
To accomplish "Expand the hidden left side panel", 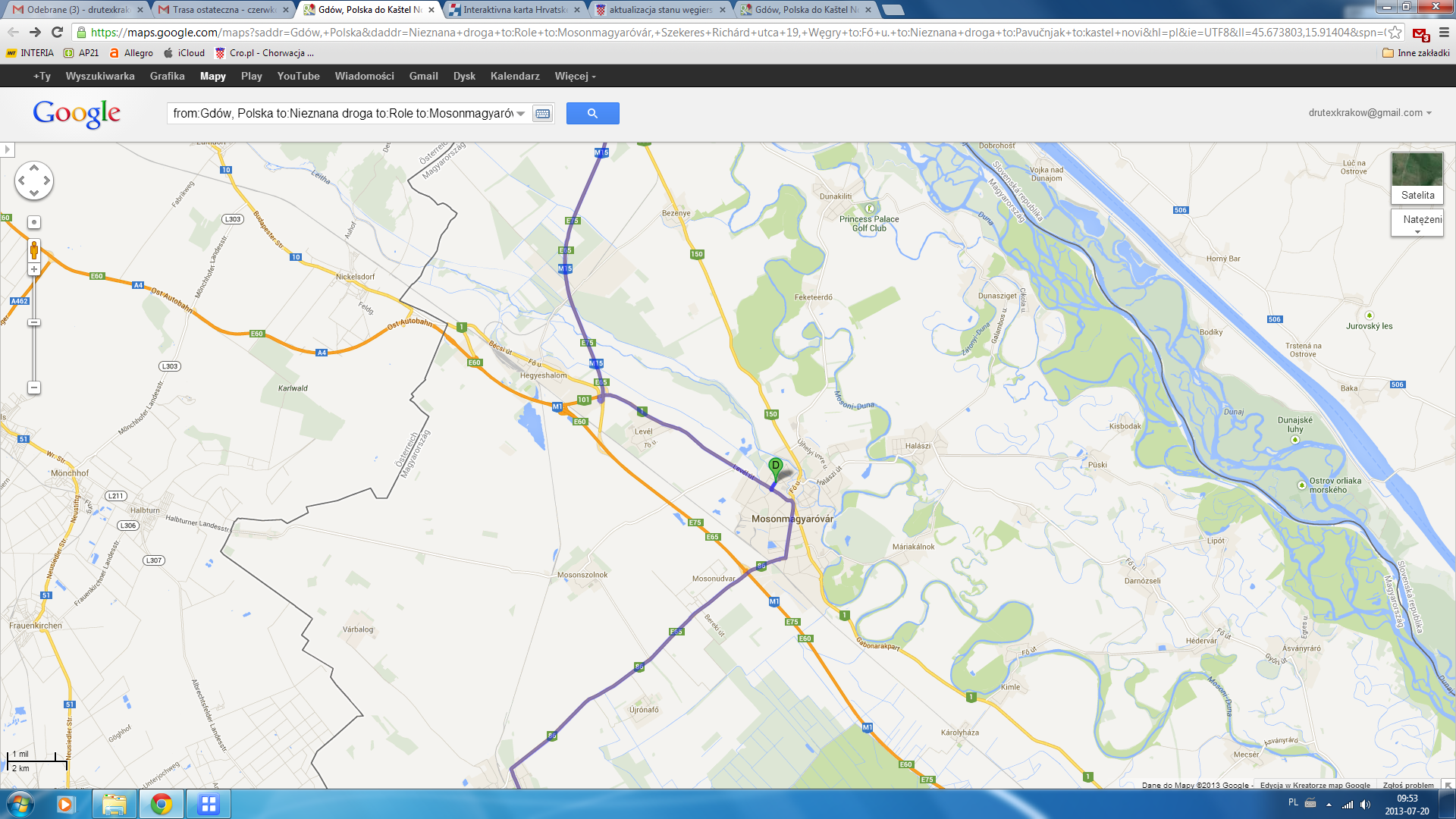I will point(8,149).
